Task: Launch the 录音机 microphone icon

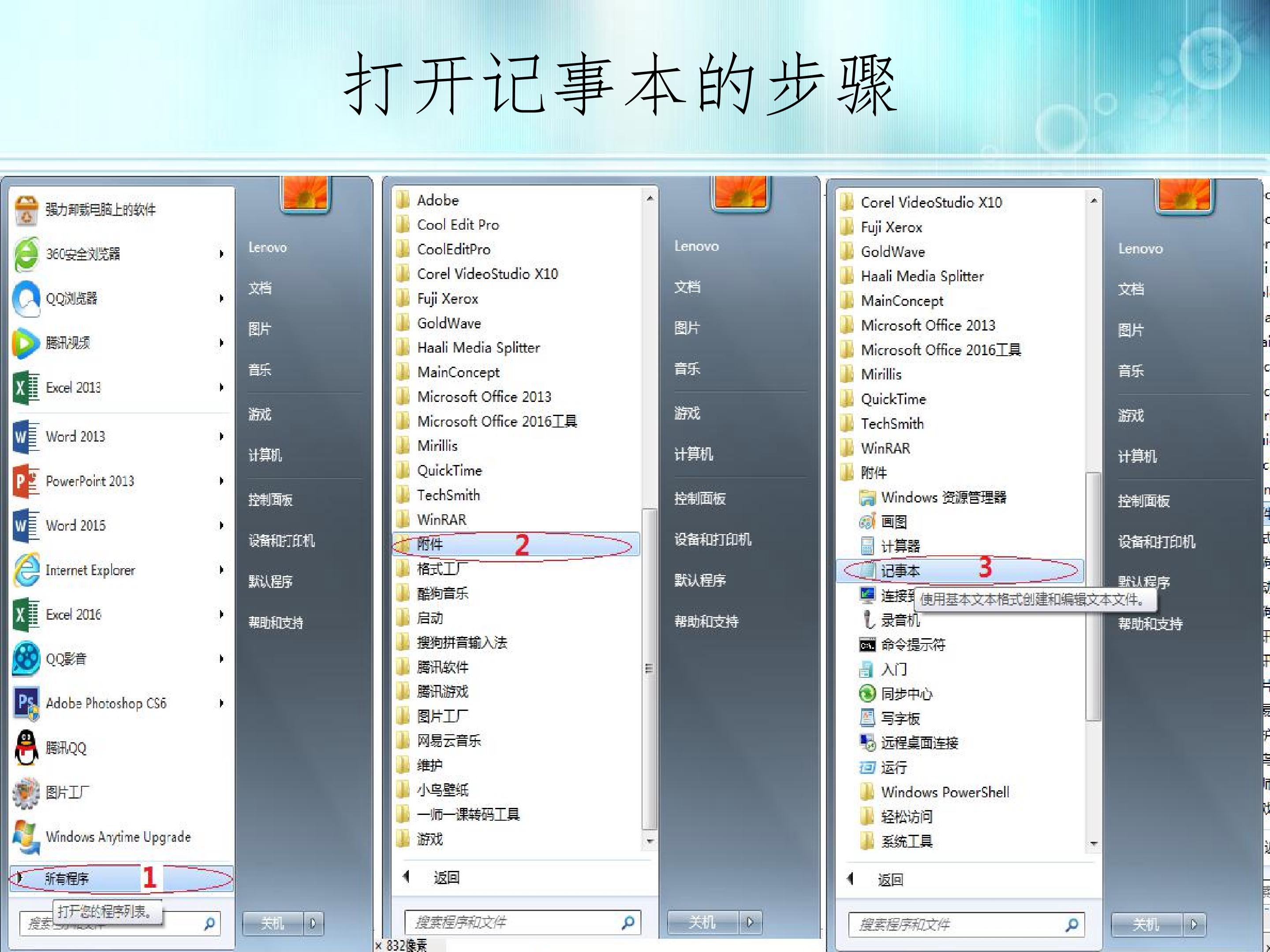Action: [867, 620]
